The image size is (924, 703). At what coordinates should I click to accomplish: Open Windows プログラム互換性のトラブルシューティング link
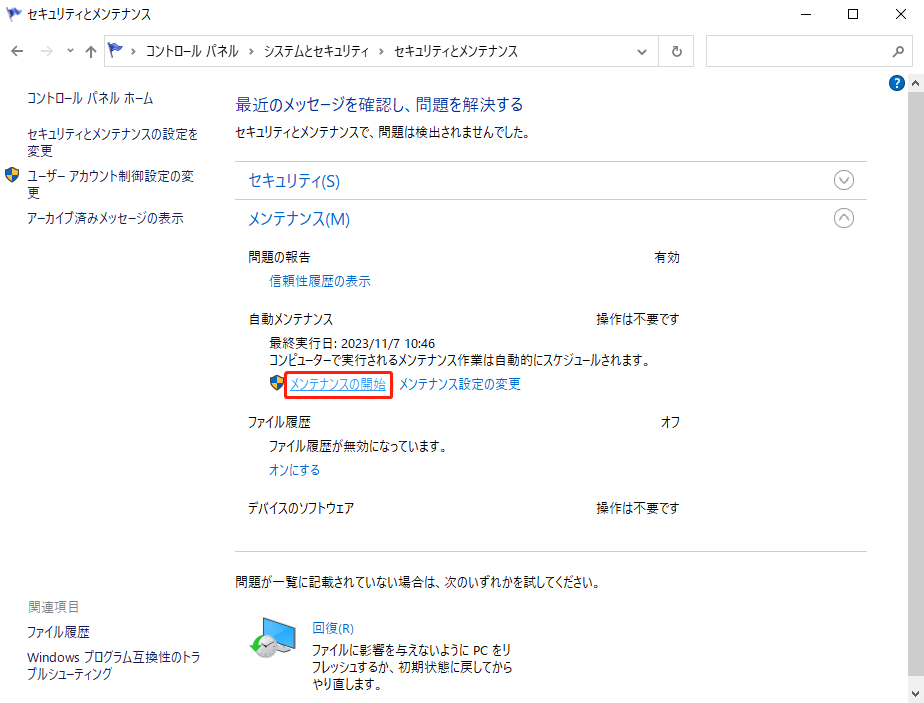114,665
